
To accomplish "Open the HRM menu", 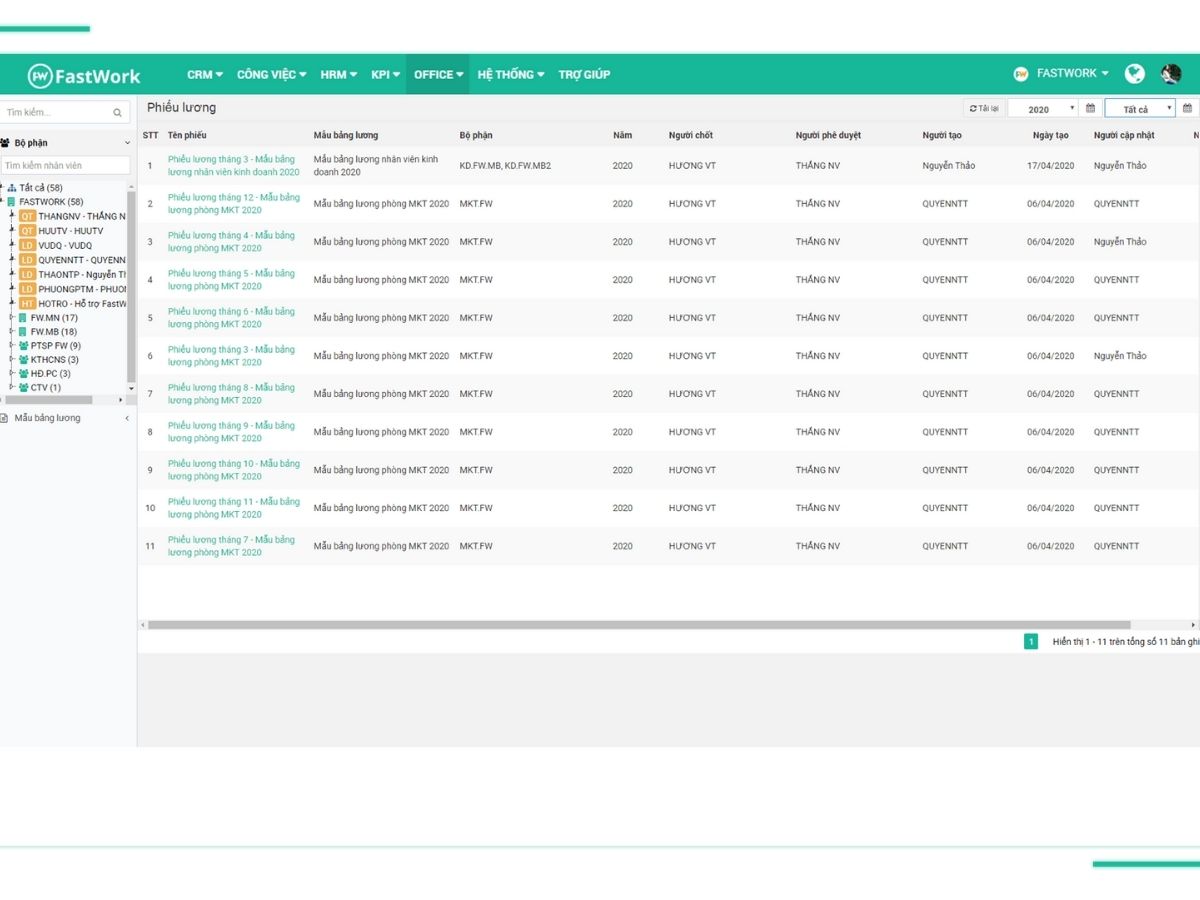I will [x=338, y=75].
